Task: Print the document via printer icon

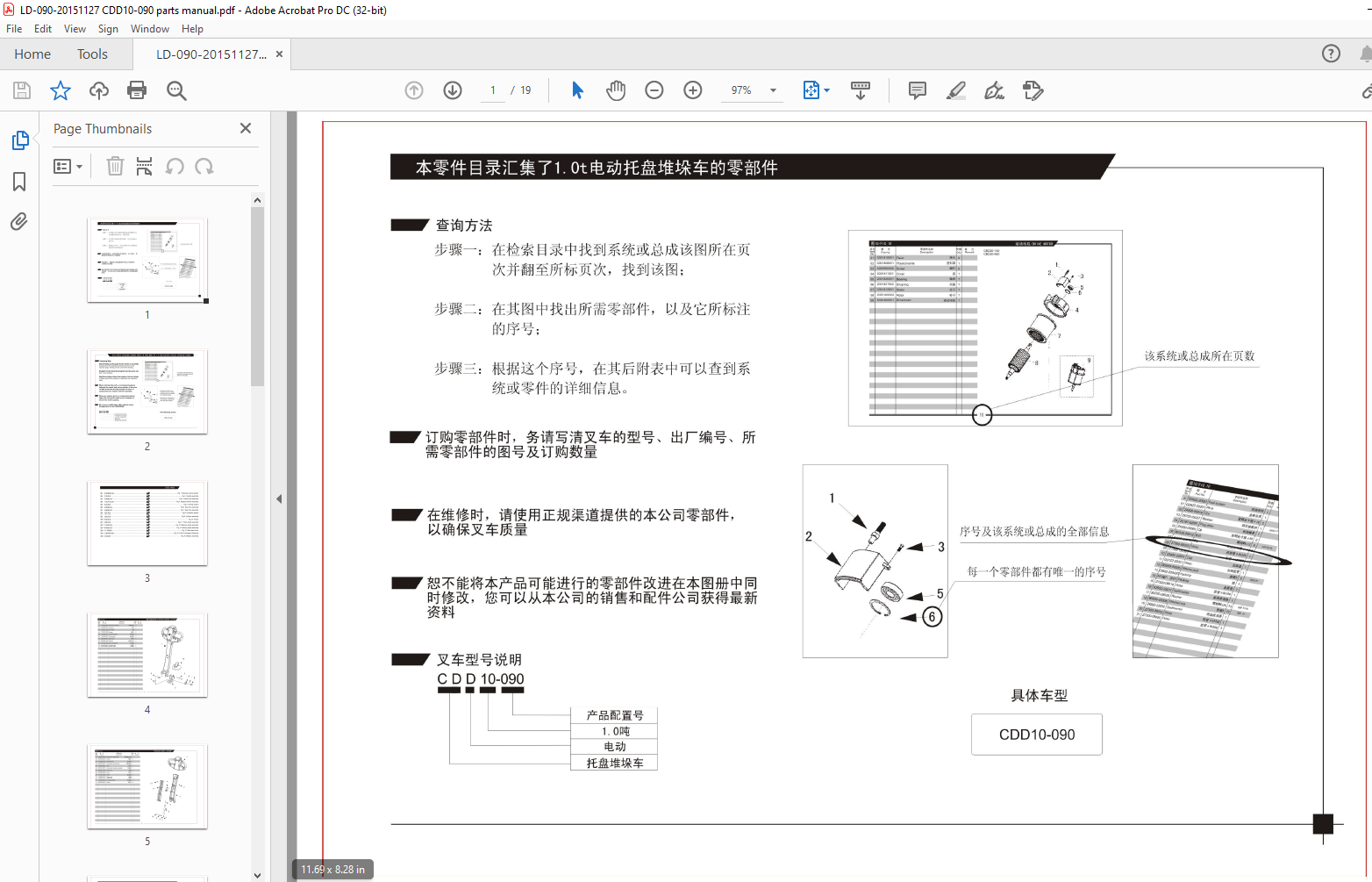Action: click(137, 90)
